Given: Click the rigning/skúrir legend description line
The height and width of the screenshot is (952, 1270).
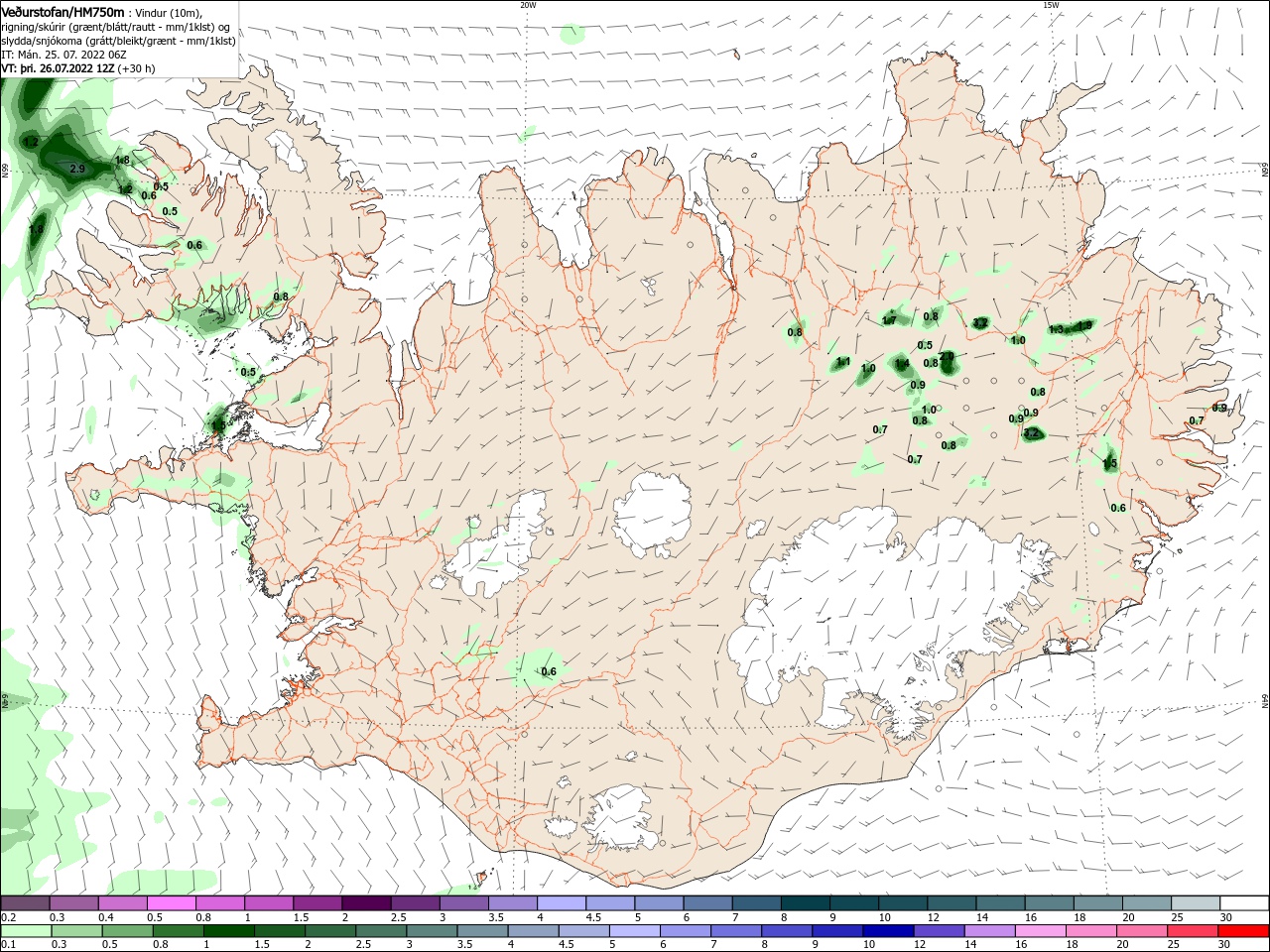Looking at the screenshot, I should click(116, 27).
